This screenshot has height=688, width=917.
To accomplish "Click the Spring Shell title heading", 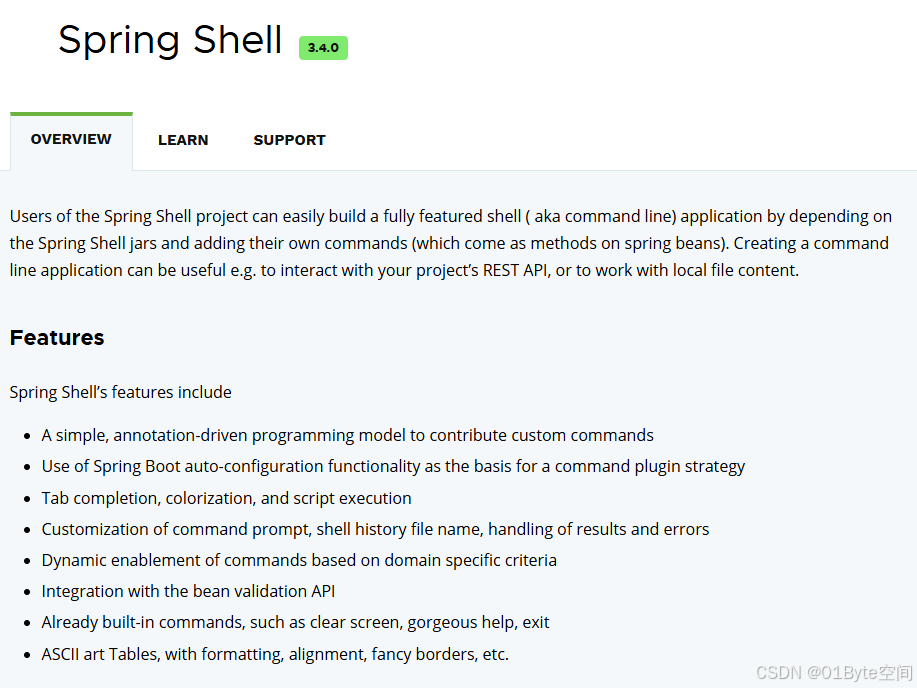I will pos(169,40).
